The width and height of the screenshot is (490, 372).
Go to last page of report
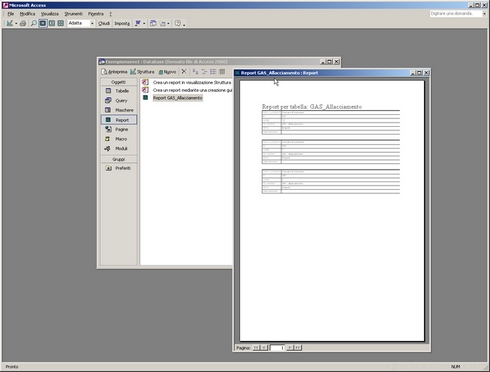(297, 348)
